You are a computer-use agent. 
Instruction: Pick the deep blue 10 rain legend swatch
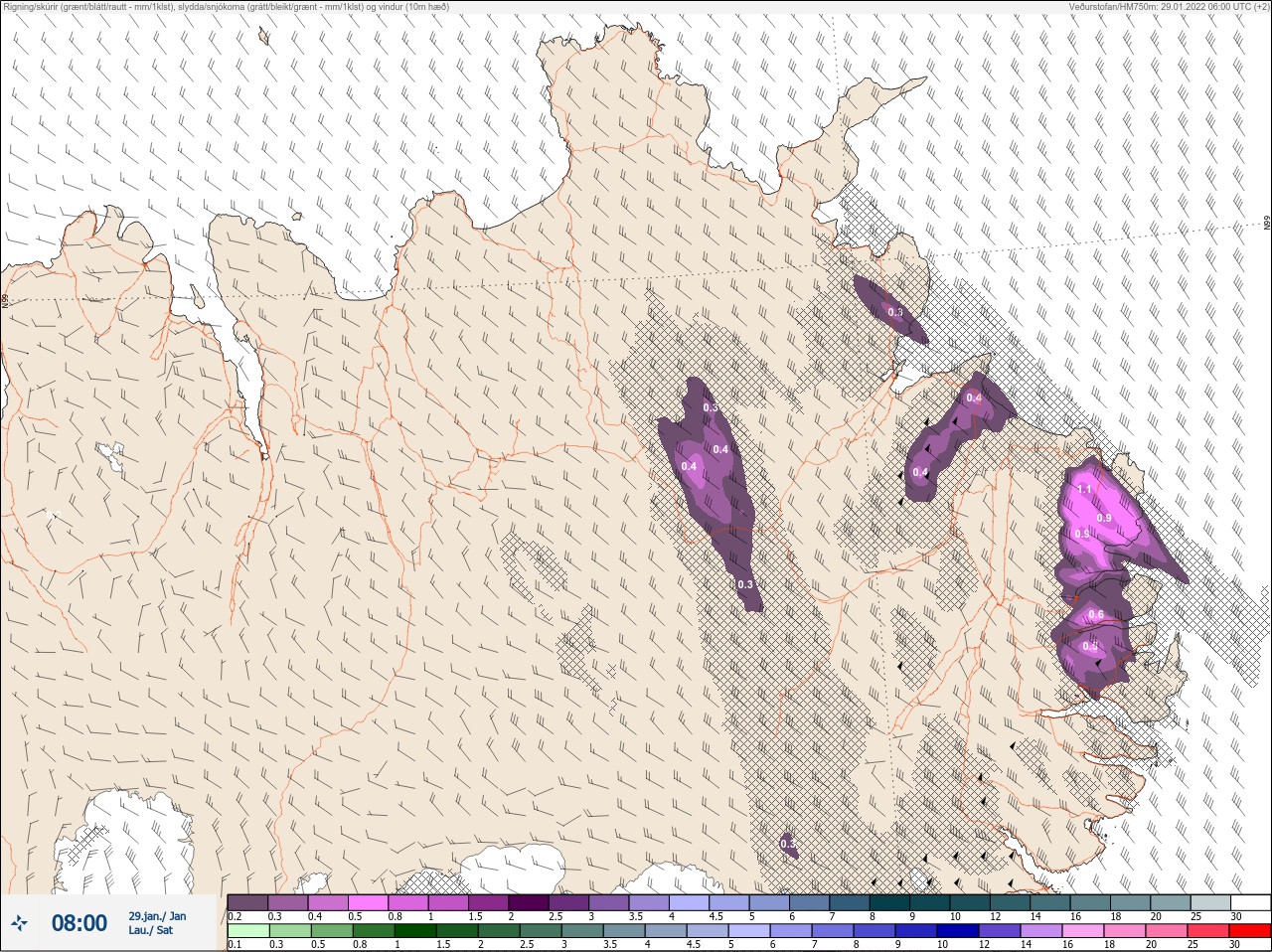point(958,931)
